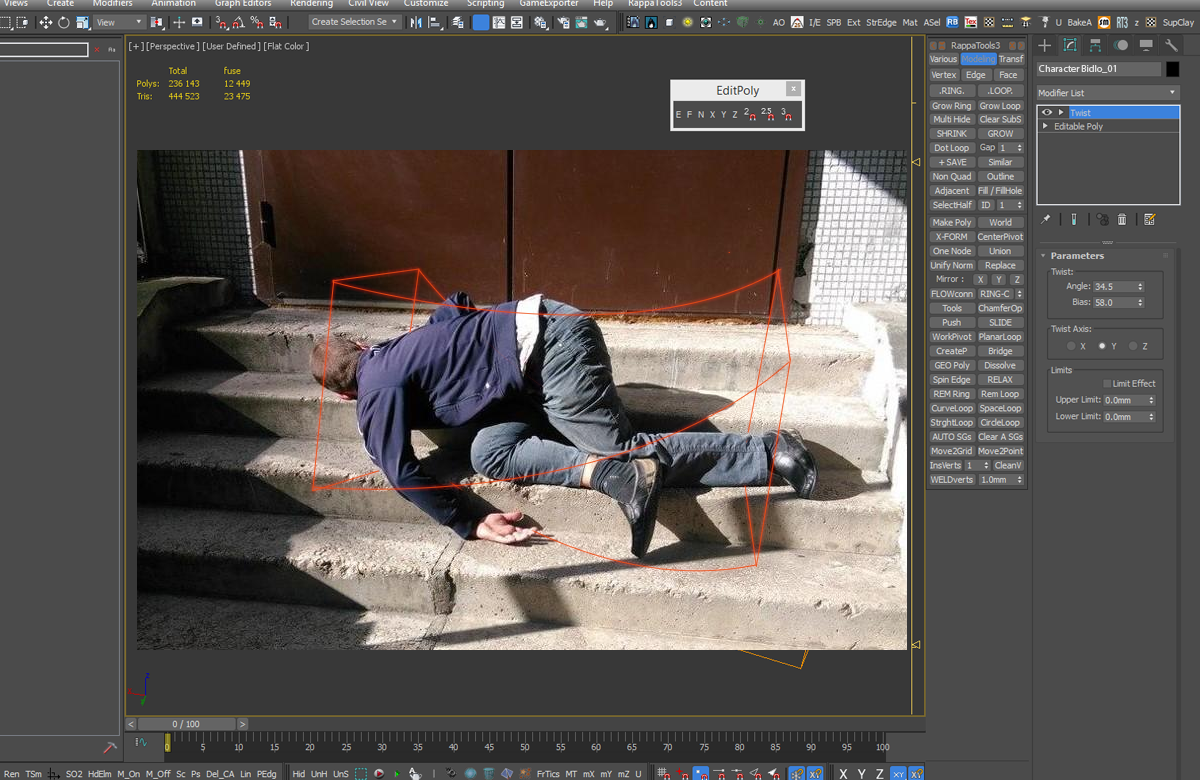
Task: Switch to the Modeling tab in RappaTools3
Action: 978,59
